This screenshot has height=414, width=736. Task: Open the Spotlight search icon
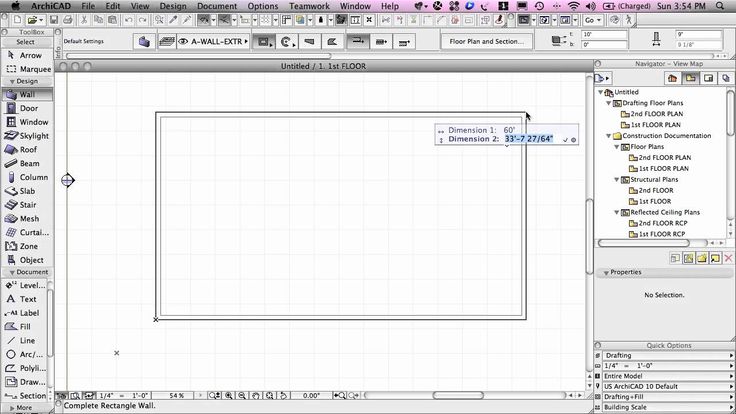point(720,6)
